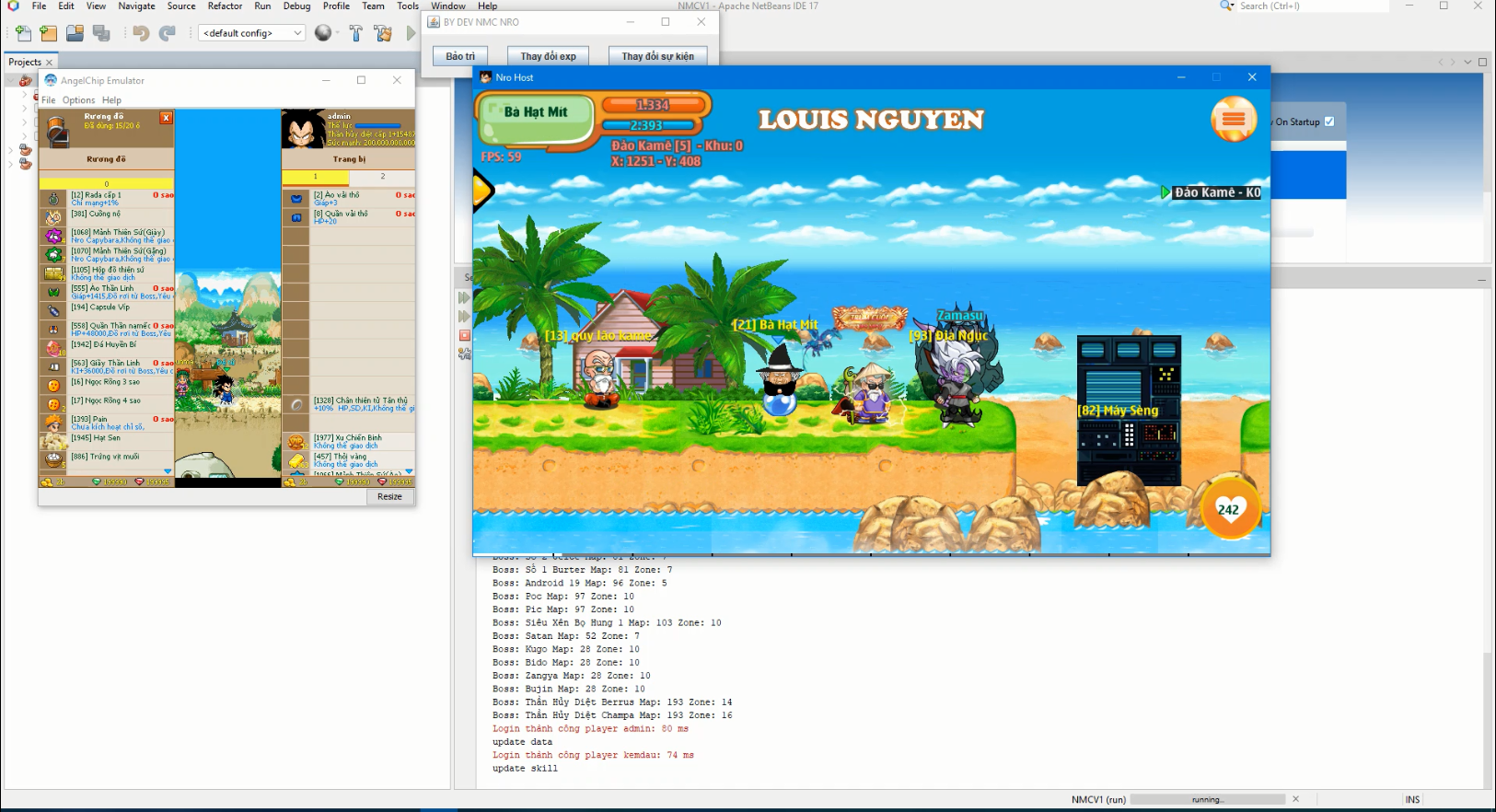Viewport: 1496px width, 812px height.
Task: Click the first Re-run arrows in output sidebar
Action: 465,298
